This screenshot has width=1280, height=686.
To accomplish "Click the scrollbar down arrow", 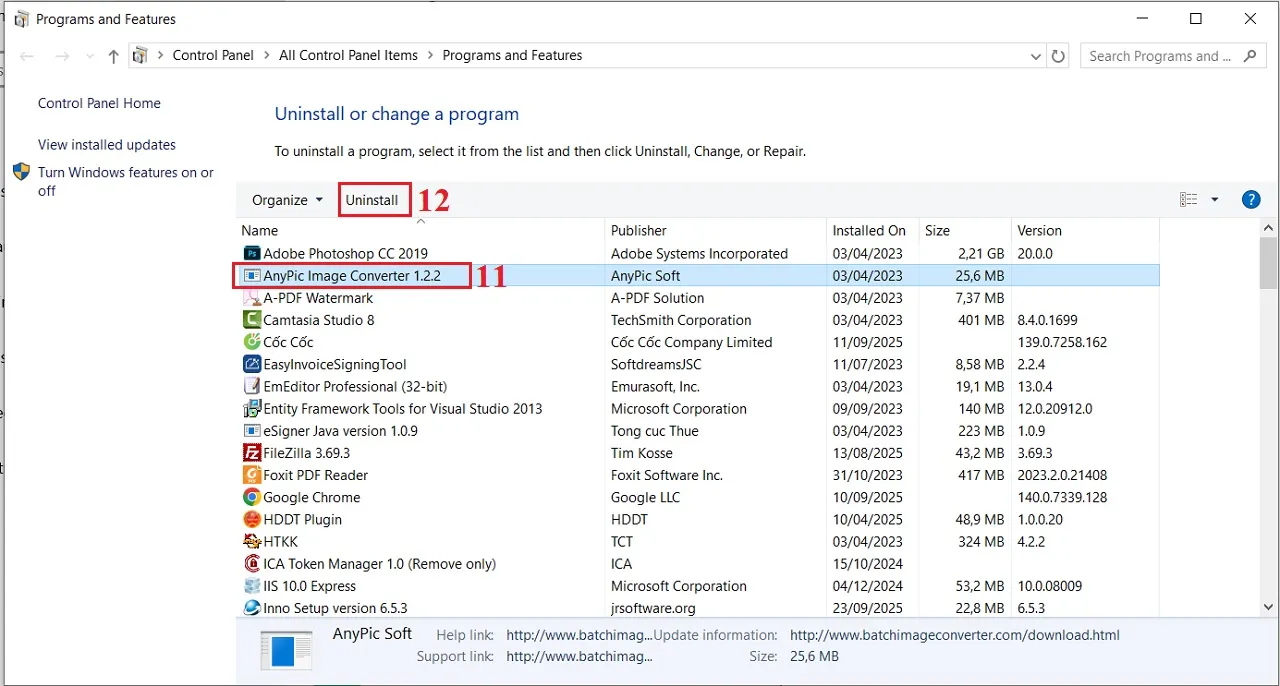I will click(x=1269, y=606).
